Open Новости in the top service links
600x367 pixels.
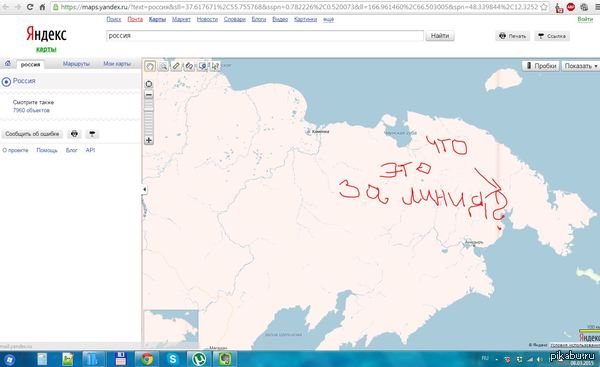click(207, 19)
